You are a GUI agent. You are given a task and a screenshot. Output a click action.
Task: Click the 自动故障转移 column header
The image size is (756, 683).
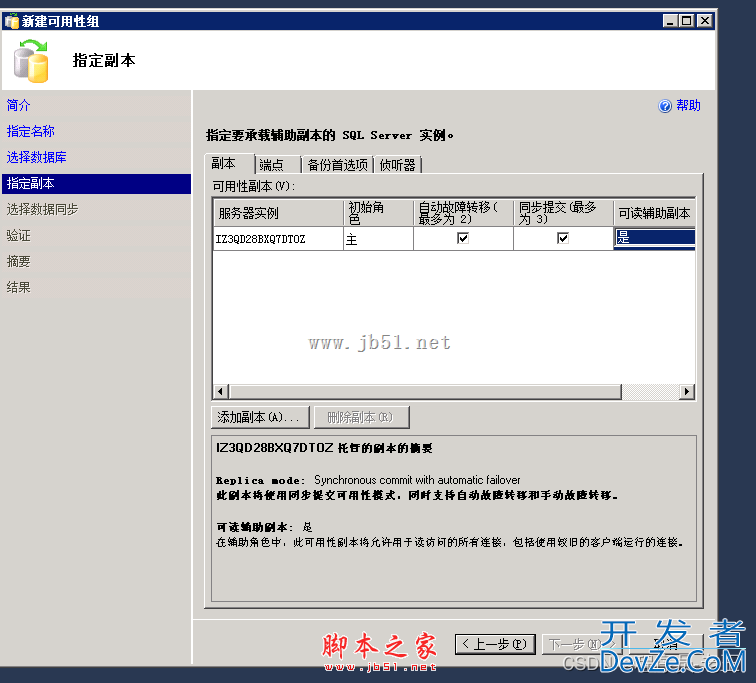463,213
